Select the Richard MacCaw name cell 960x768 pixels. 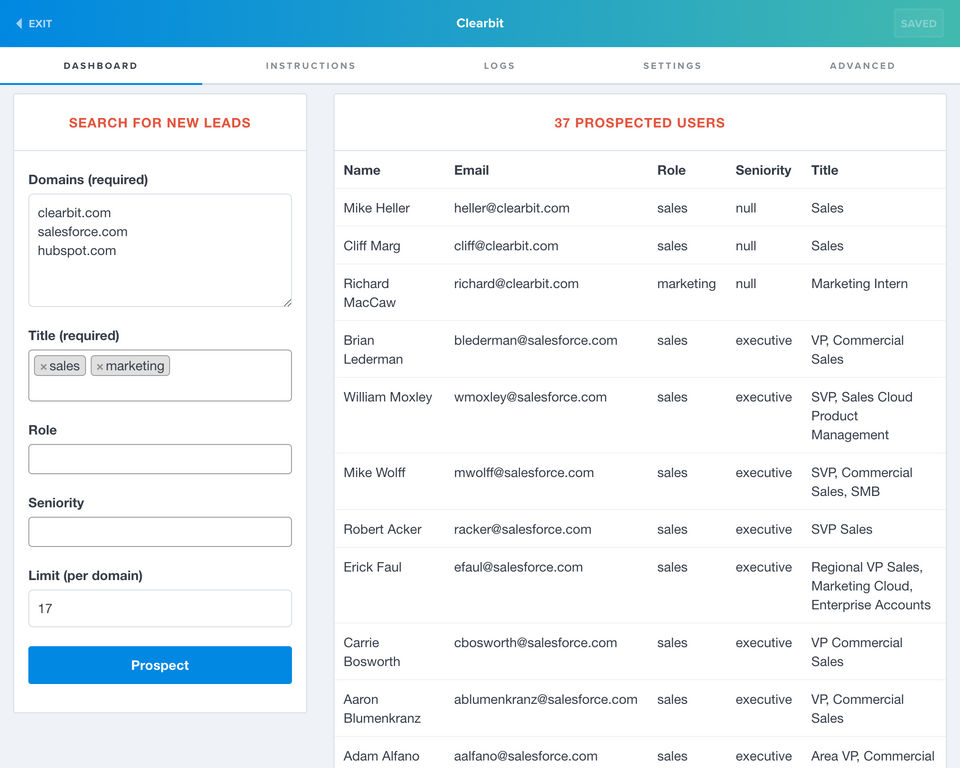click(370, 293)
